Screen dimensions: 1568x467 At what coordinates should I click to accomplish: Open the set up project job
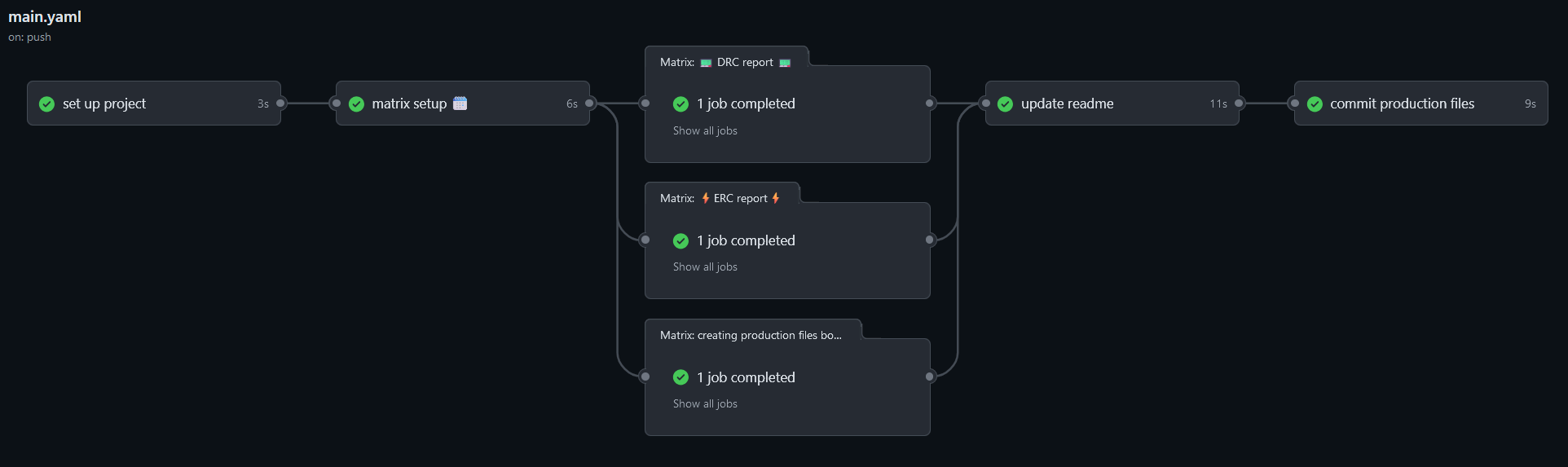[104, 104]
